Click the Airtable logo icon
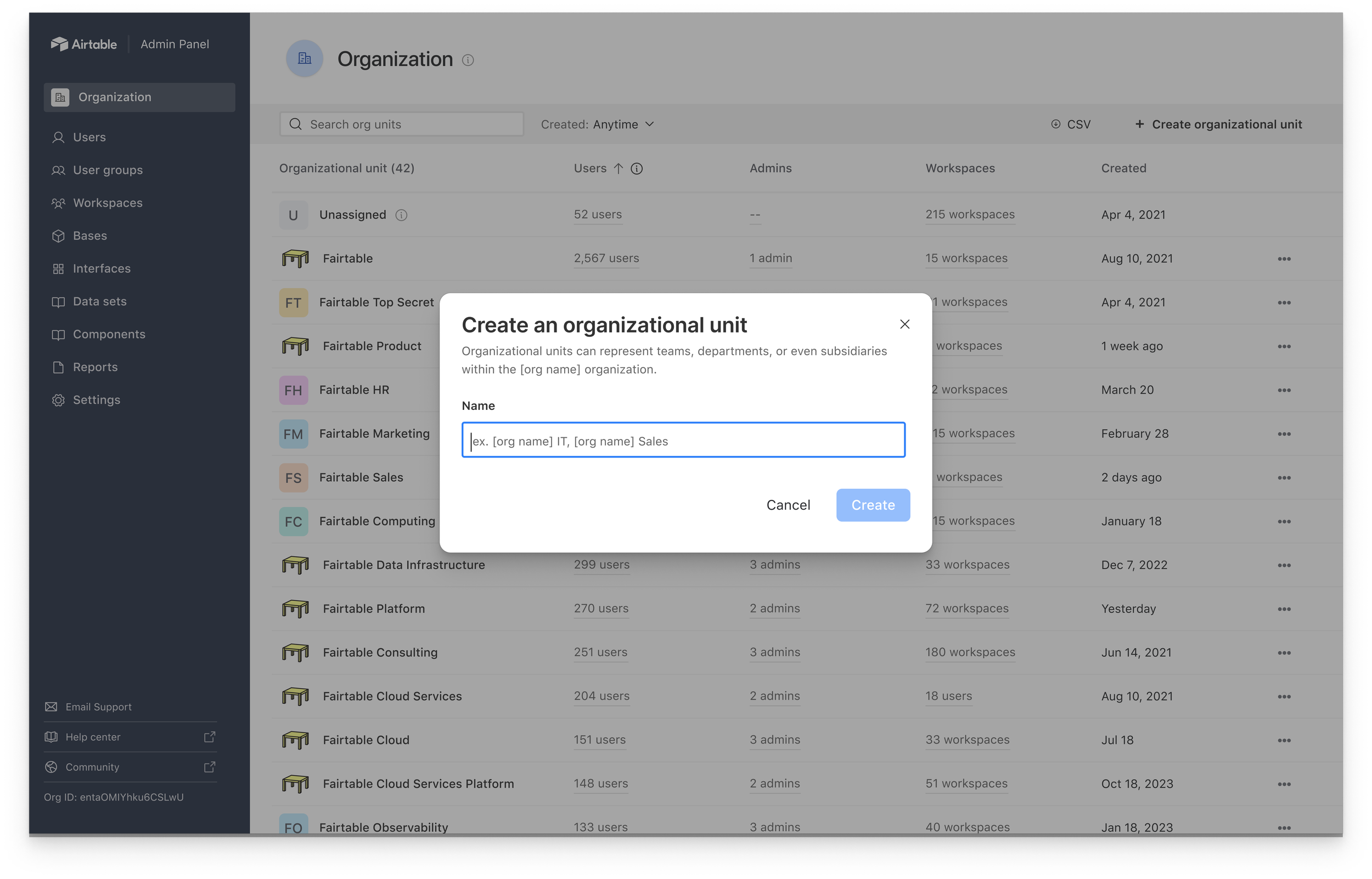 (61, 43)
